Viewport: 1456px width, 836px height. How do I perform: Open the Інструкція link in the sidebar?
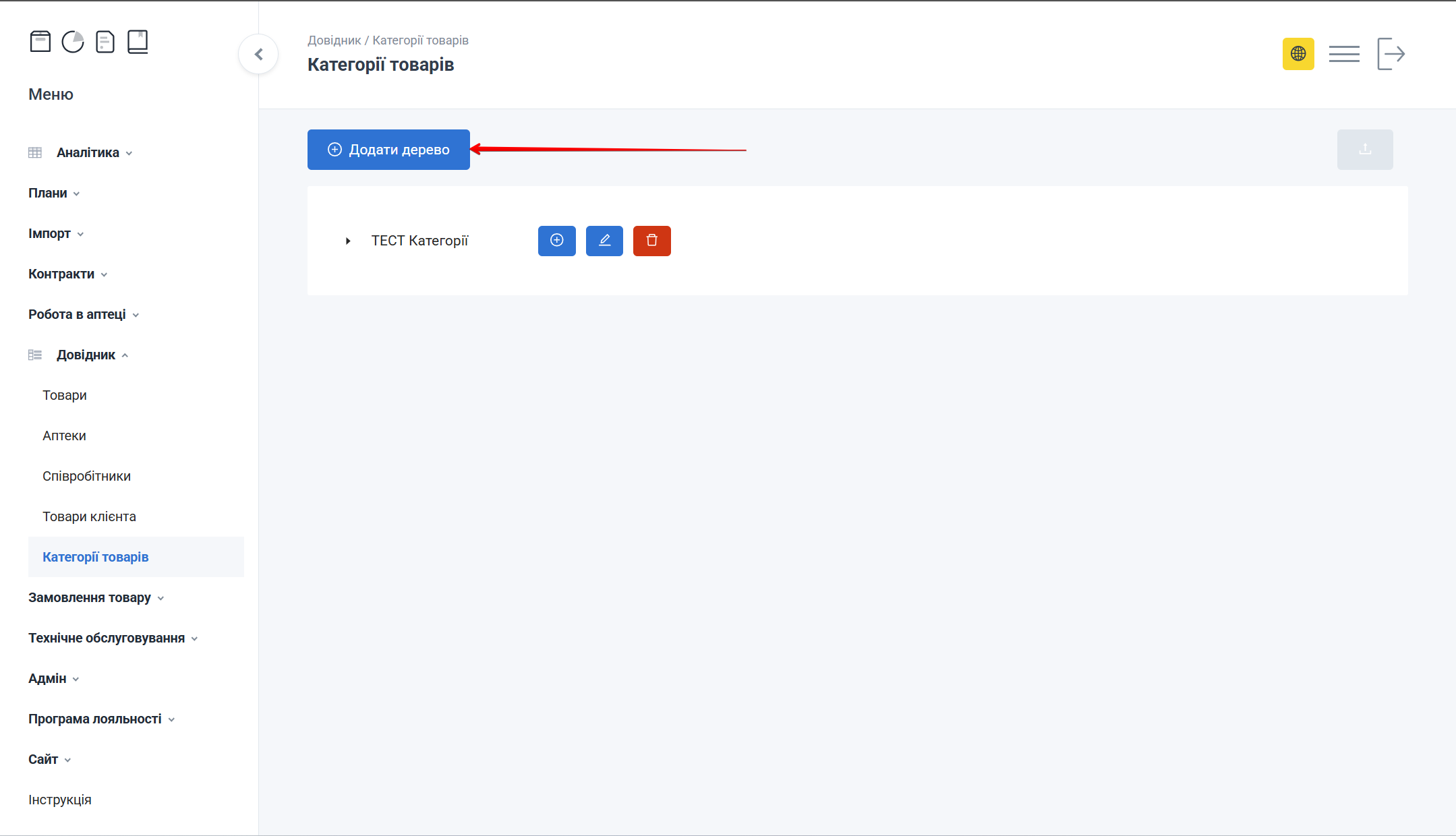pos(60,800)
